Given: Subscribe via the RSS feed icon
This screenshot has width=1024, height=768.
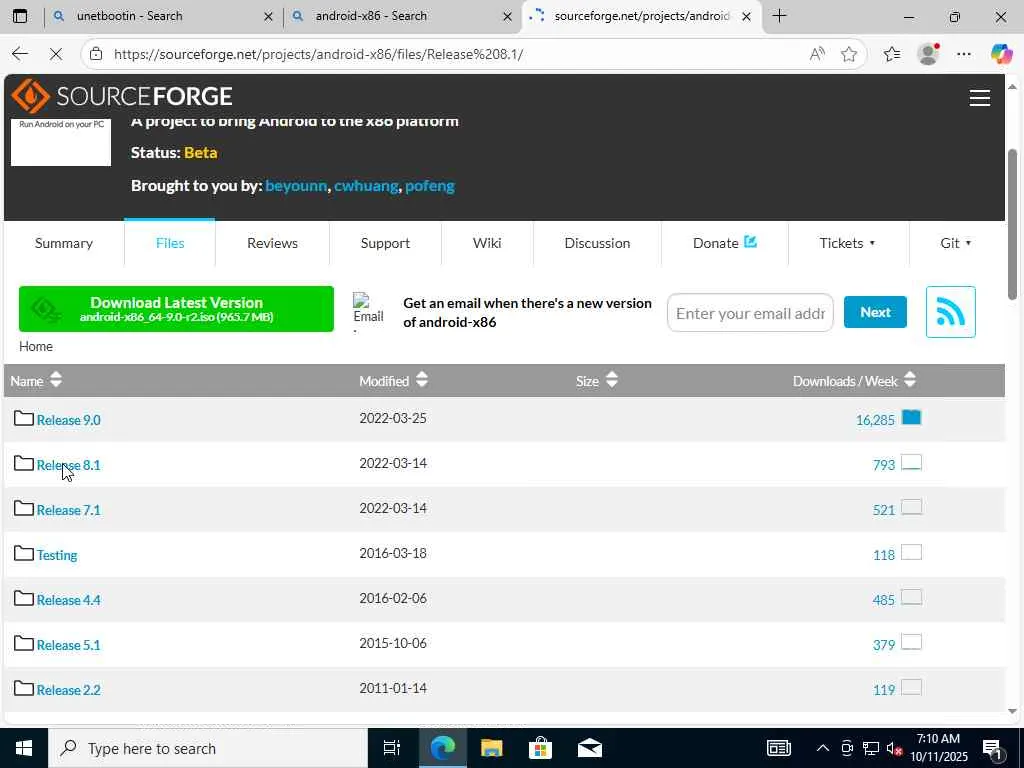Looking at the screenshot, I should coord(950,312).
